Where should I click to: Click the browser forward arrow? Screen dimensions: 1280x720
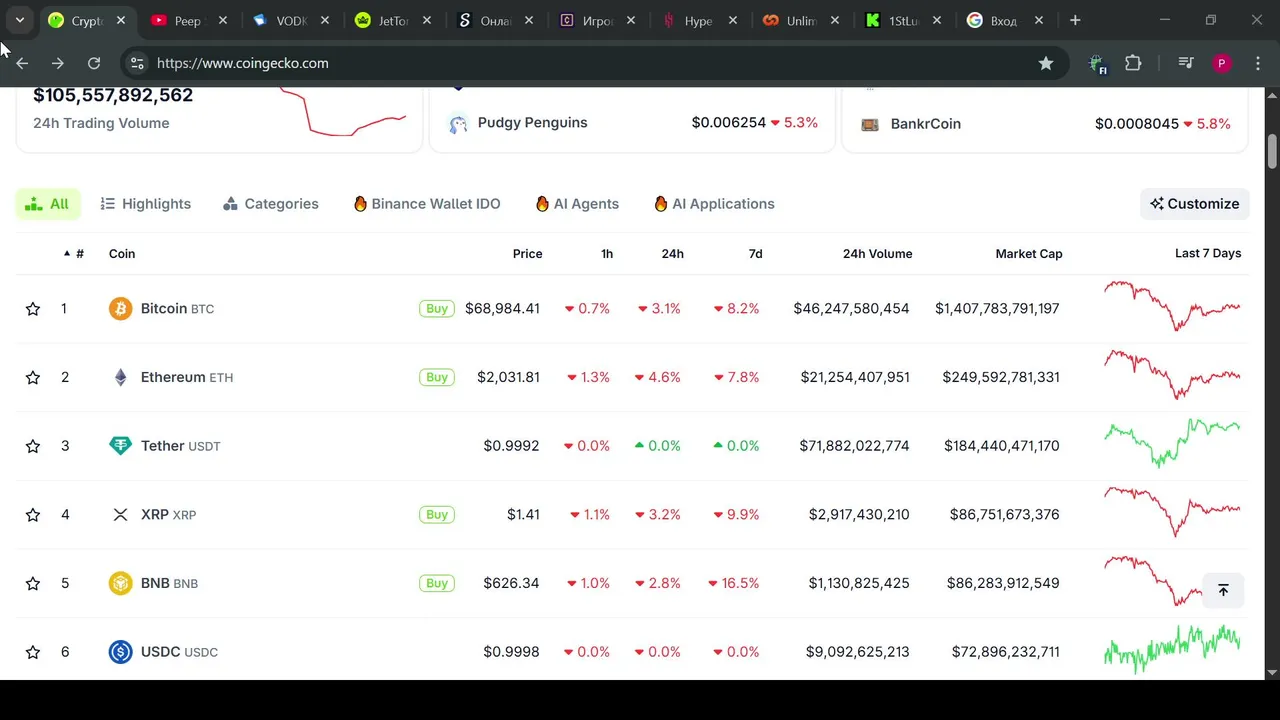(x=58, y=63)
